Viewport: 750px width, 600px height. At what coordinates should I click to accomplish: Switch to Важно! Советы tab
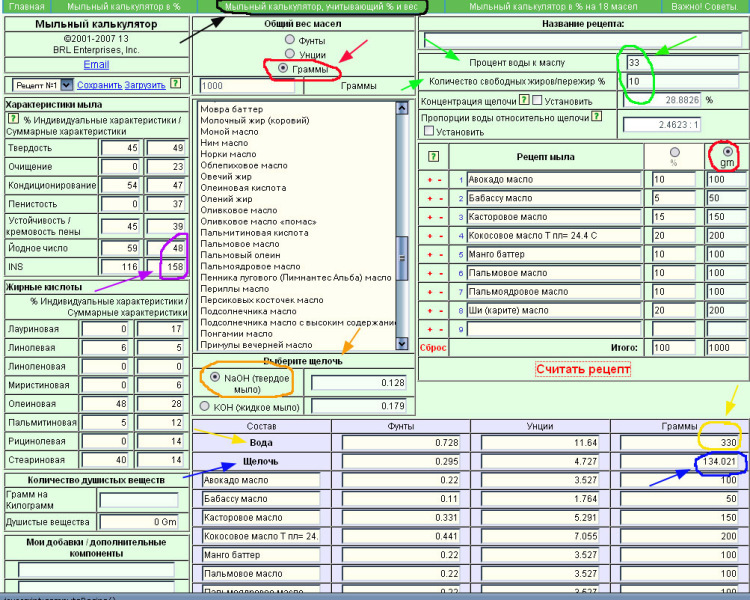point(704,7)
